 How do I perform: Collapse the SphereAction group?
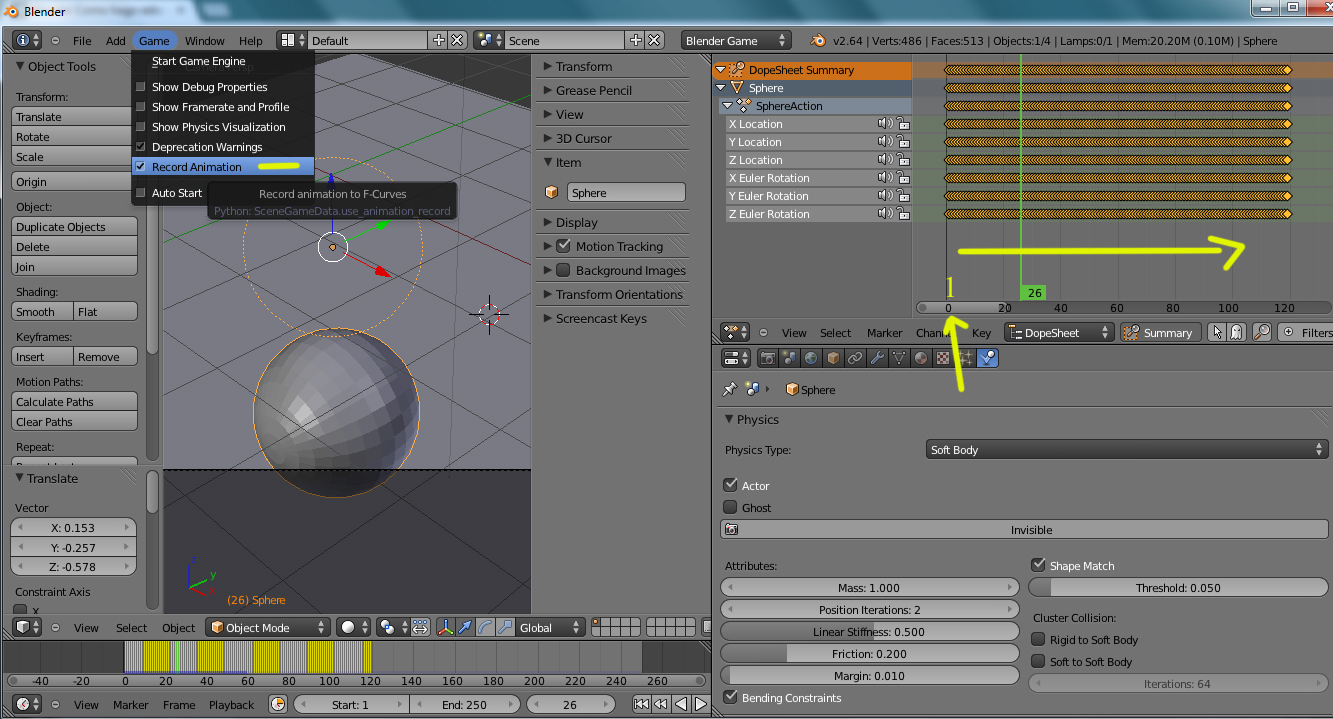click(x=727, y=105)
